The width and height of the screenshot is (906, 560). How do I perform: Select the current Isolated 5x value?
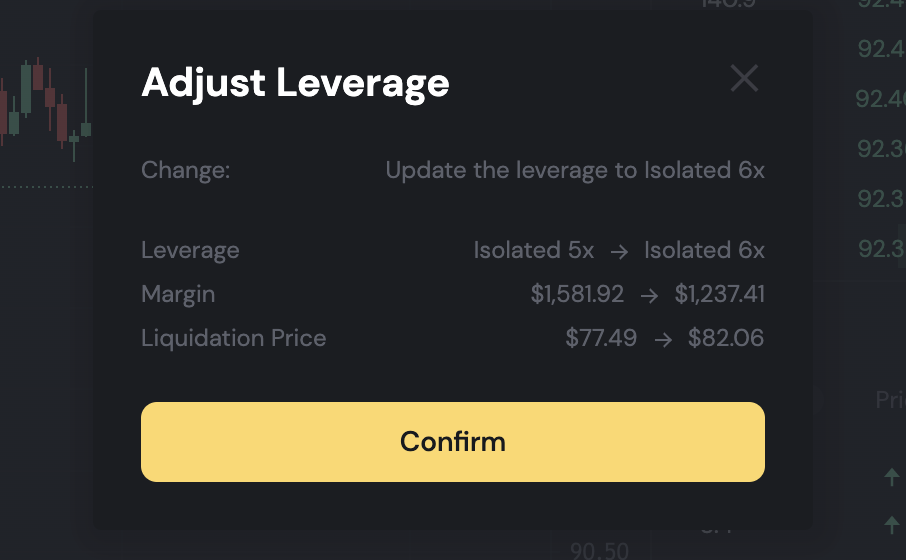(533, 250)
